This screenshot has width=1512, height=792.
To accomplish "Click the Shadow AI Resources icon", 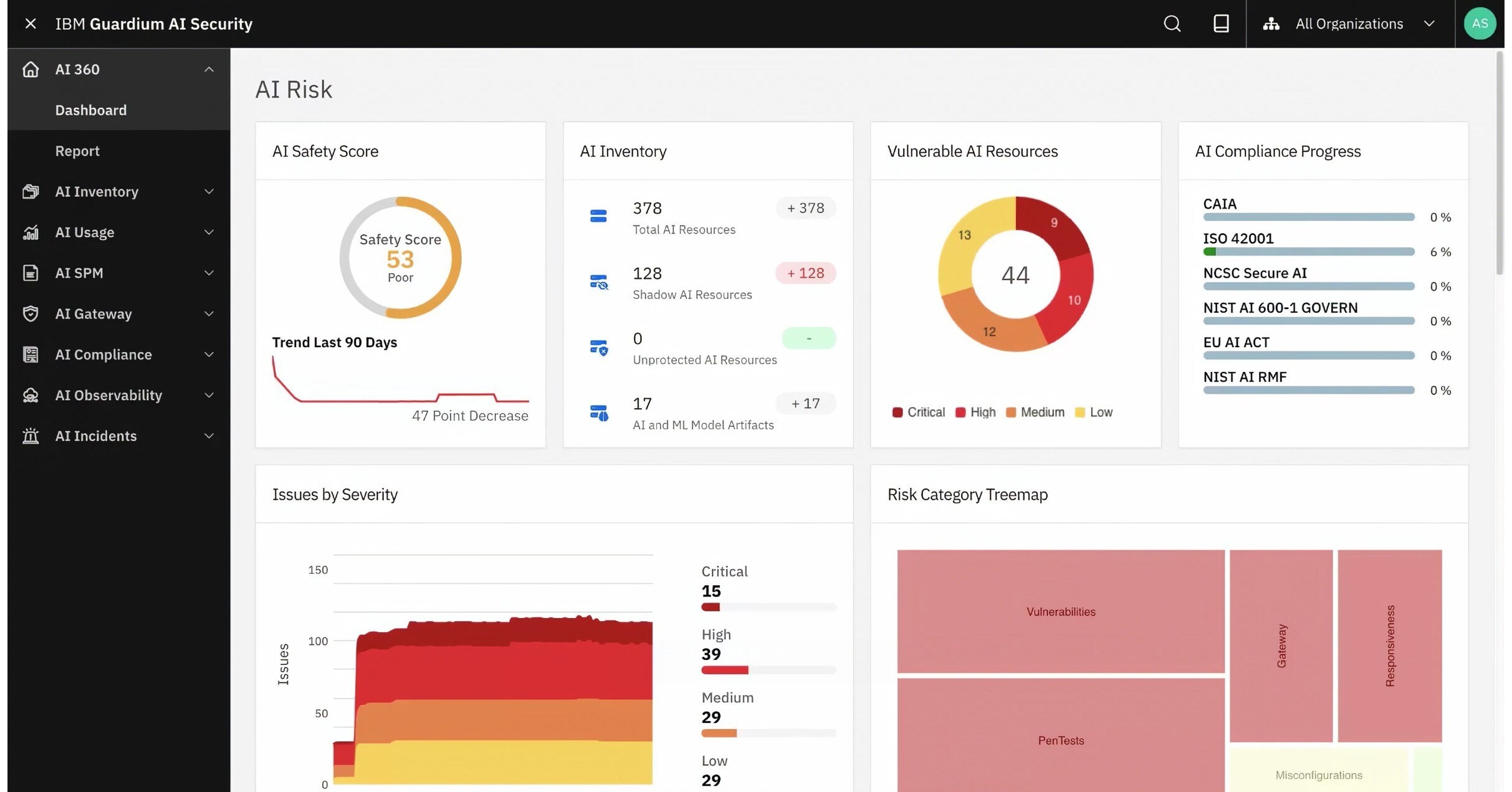I will click(599, 282).
